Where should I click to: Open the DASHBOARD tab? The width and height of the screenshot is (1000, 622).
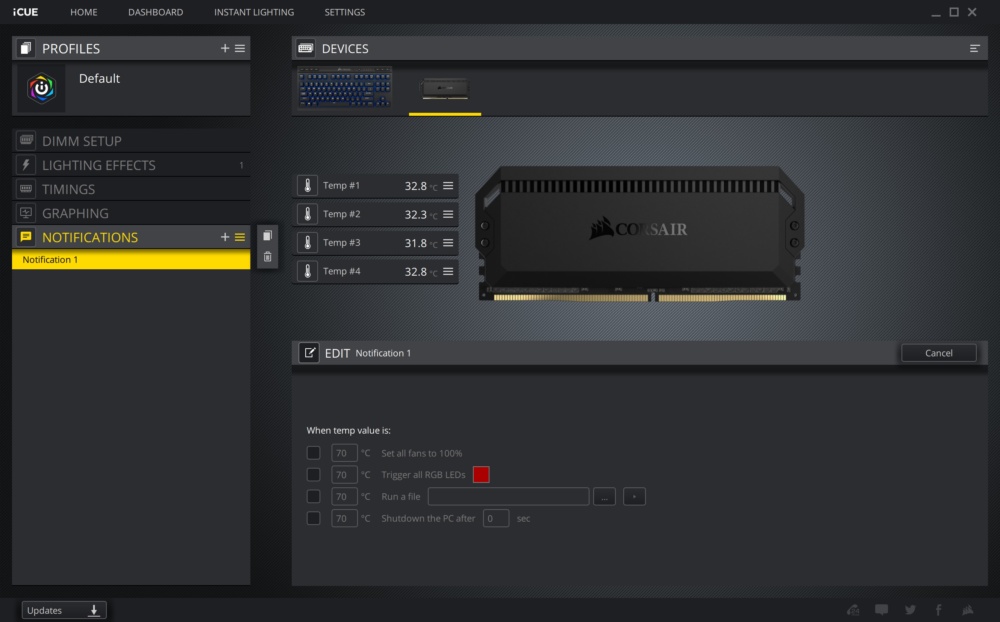click(156, 12)
